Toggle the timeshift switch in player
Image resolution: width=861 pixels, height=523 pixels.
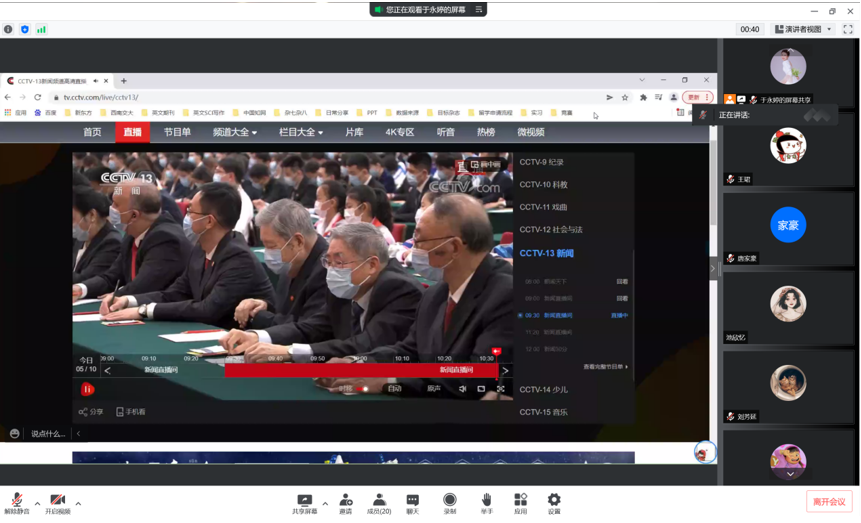click(362, 389)
